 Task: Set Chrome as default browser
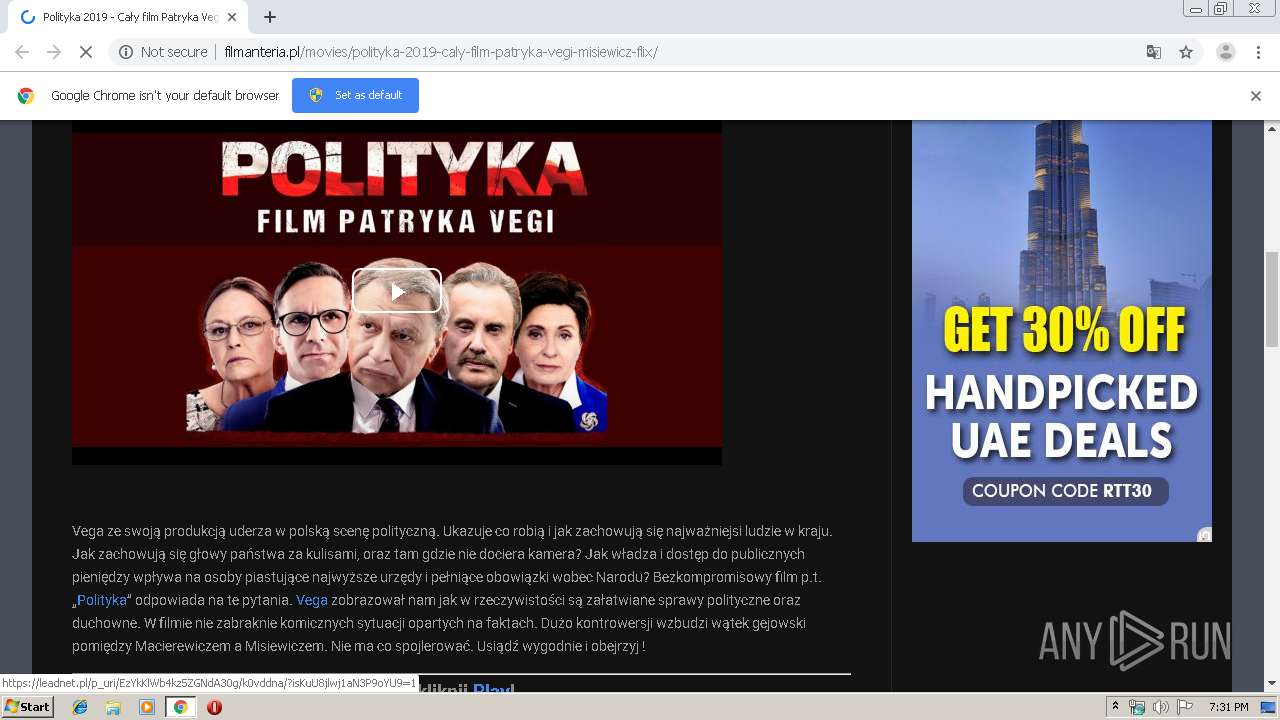pos(355,95)
